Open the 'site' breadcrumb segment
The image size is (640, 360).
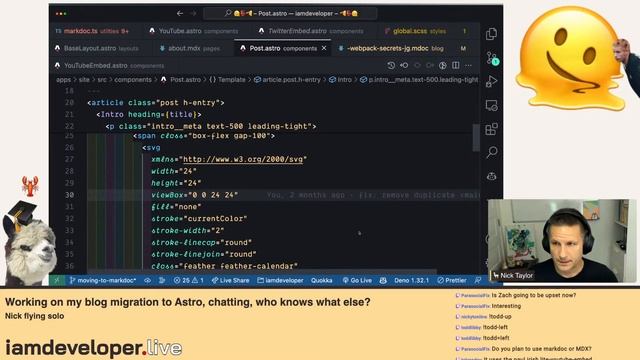(x=84, y=80)
